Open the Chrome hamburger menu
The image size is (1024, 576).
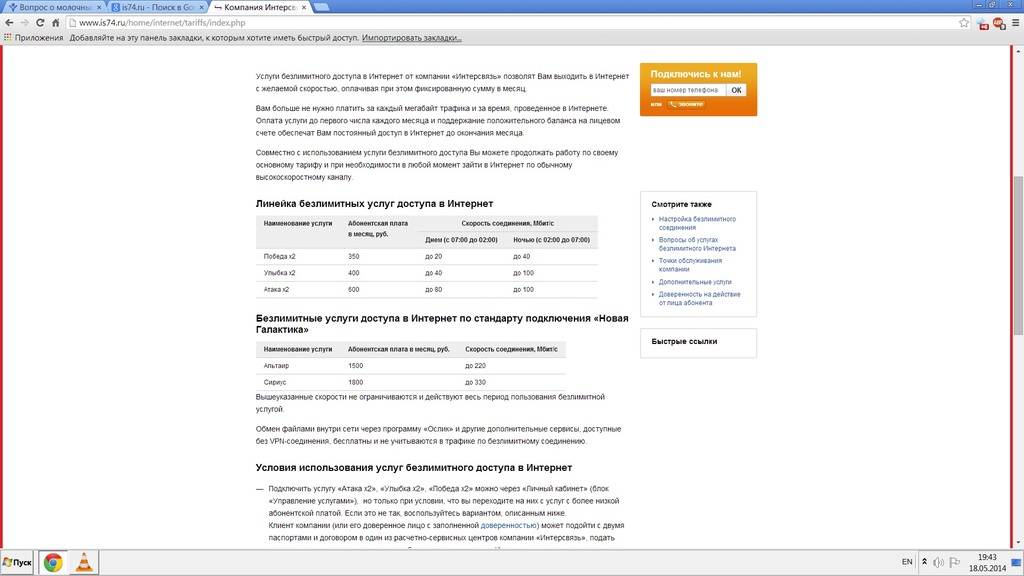coord(1016,23)
